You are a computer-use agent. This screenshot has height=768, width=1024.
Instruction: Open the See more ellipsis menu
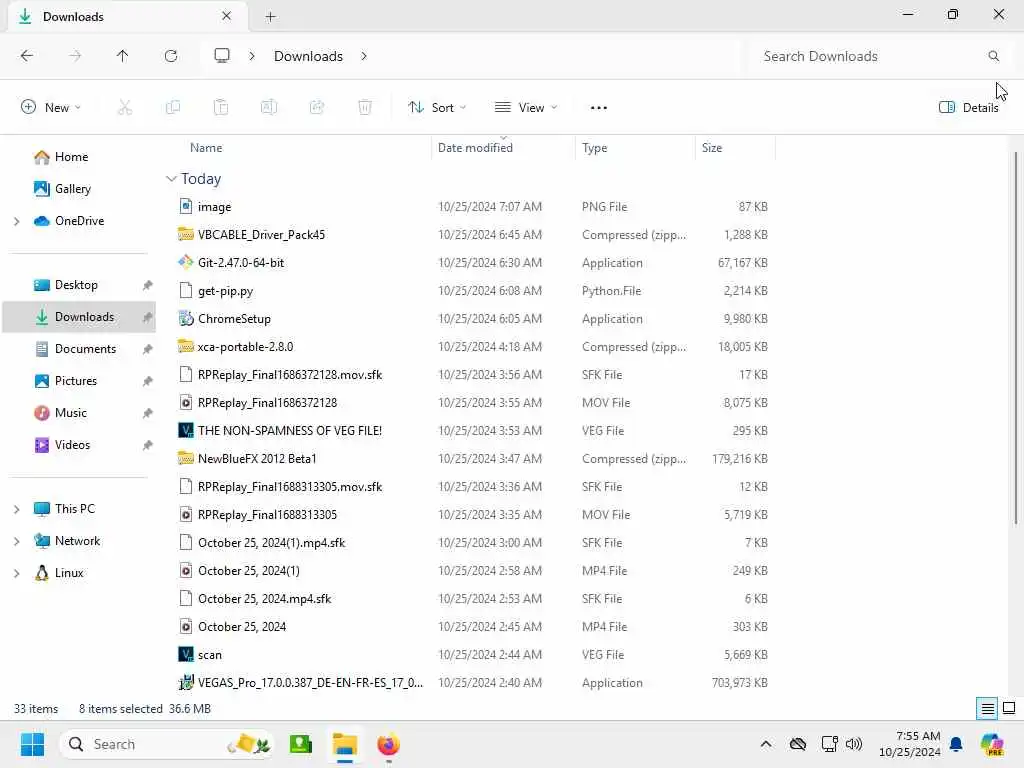tap(598, 108)
